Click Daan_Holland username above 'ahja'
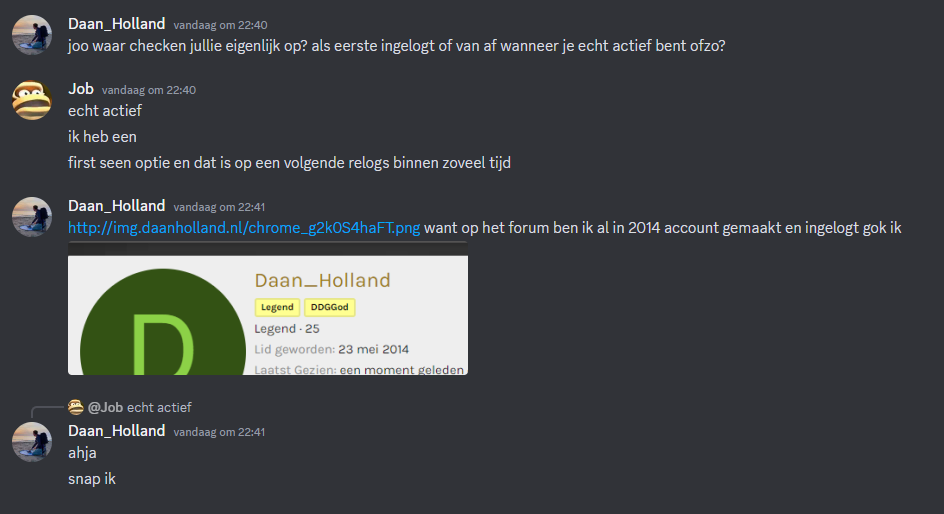The width and height of the screenshot is (944, 514). [117, 431]
